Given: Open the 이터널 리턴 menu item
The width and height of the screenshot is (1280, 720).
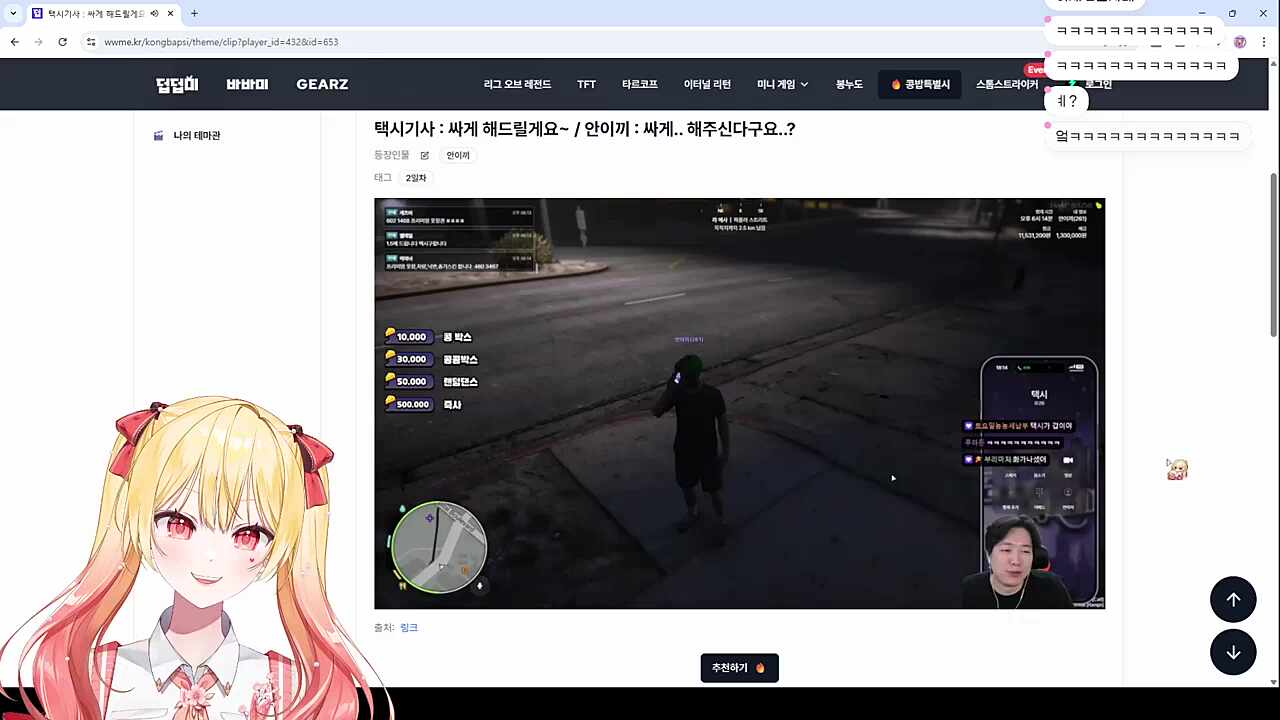Looking at the screenshot, I should pos(707,84).
